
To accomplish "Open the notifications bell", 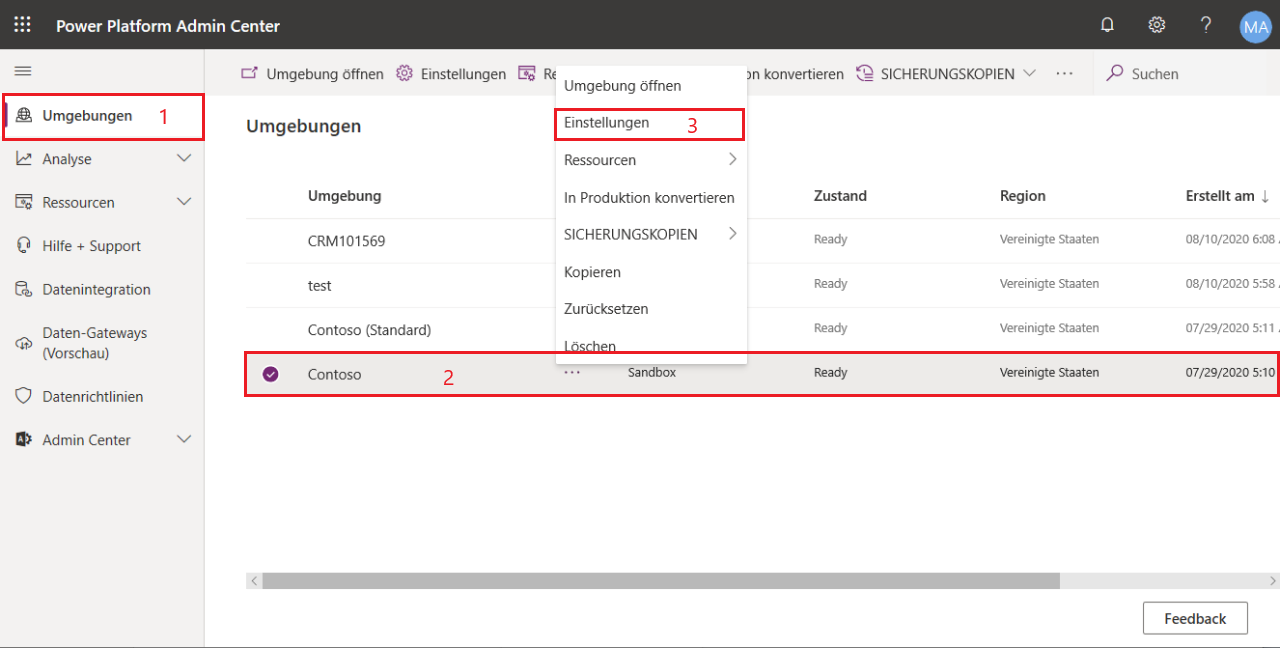I will 1107,25.
